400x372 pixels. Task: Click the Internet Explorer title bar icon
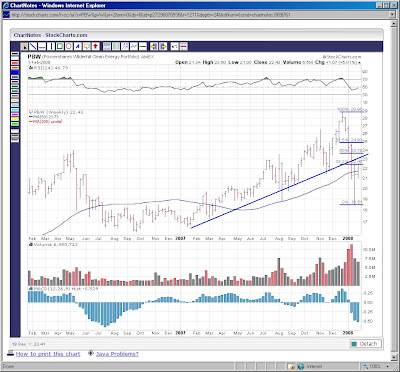click(5, 5)
